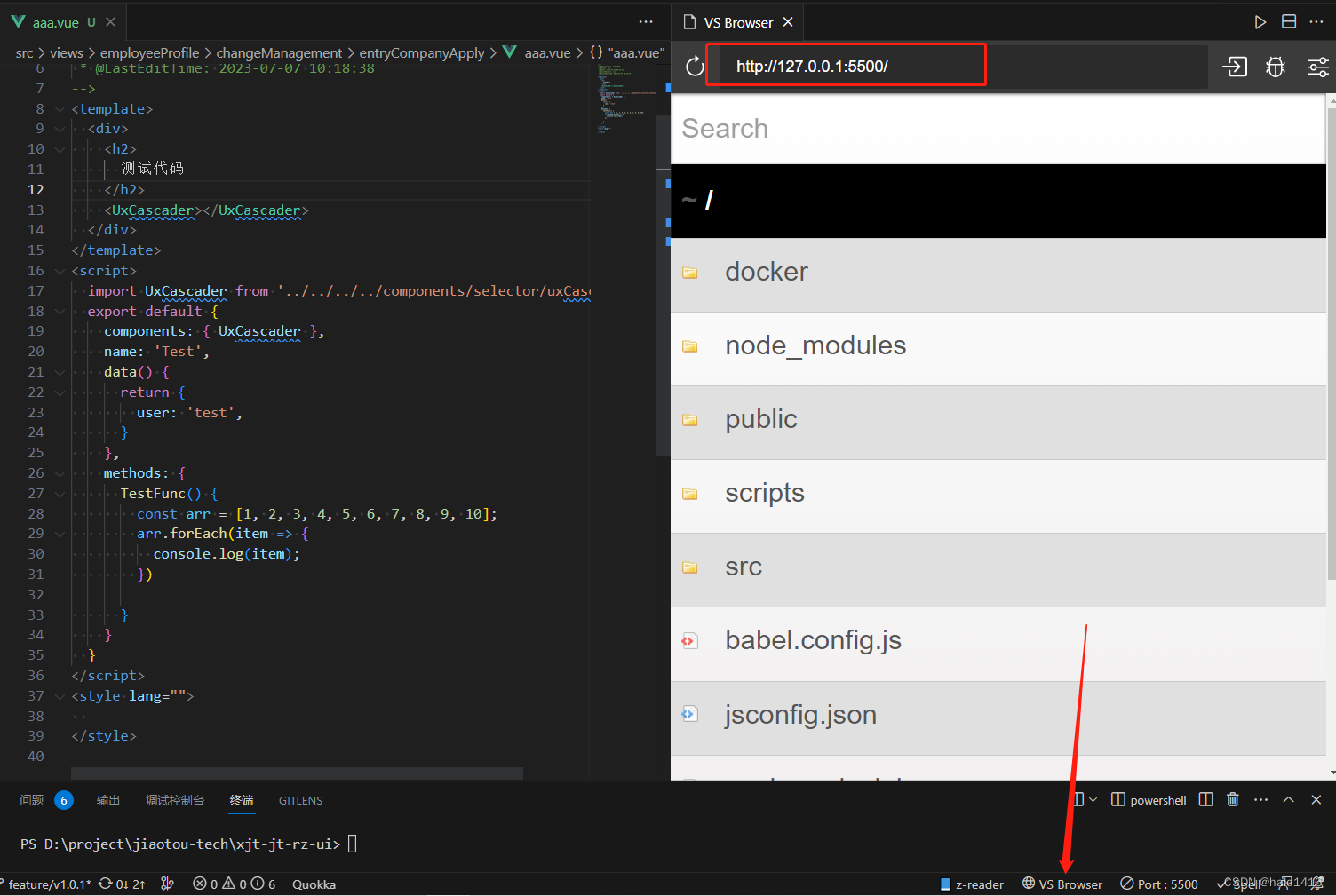Select the 终端 (Terminal) panel tab
Viewport: 1336px width, 896px height.
(242, 800)
